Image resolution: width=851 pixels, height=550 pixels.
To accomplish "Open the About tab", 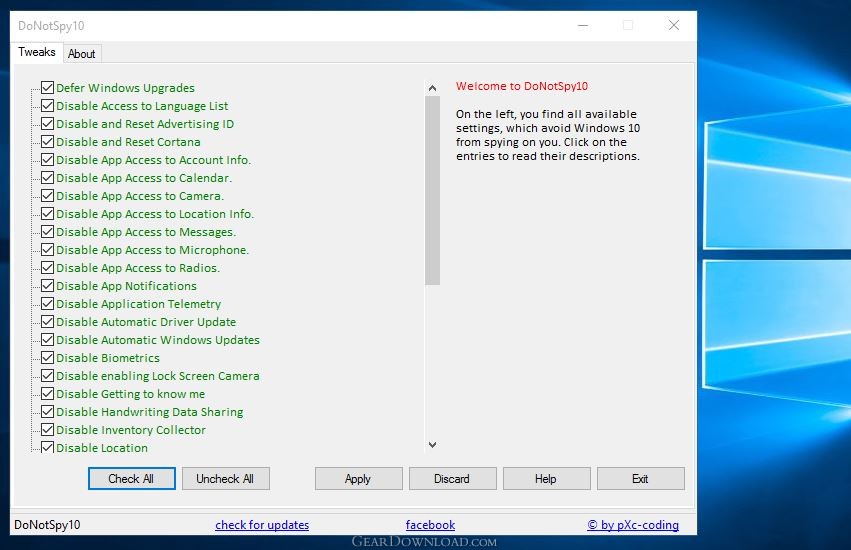I will click(81, 54).
